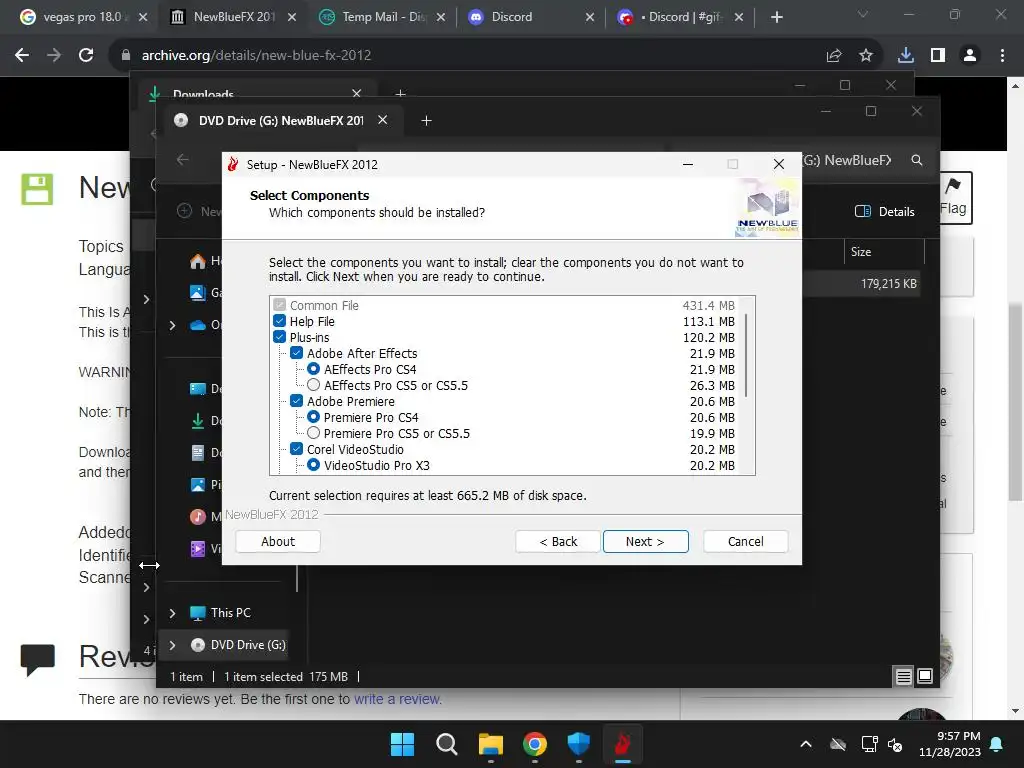Switch to the Discord #gif browser tab
The width and height of the screenshot is (1024, 768).
pos(680,17)
